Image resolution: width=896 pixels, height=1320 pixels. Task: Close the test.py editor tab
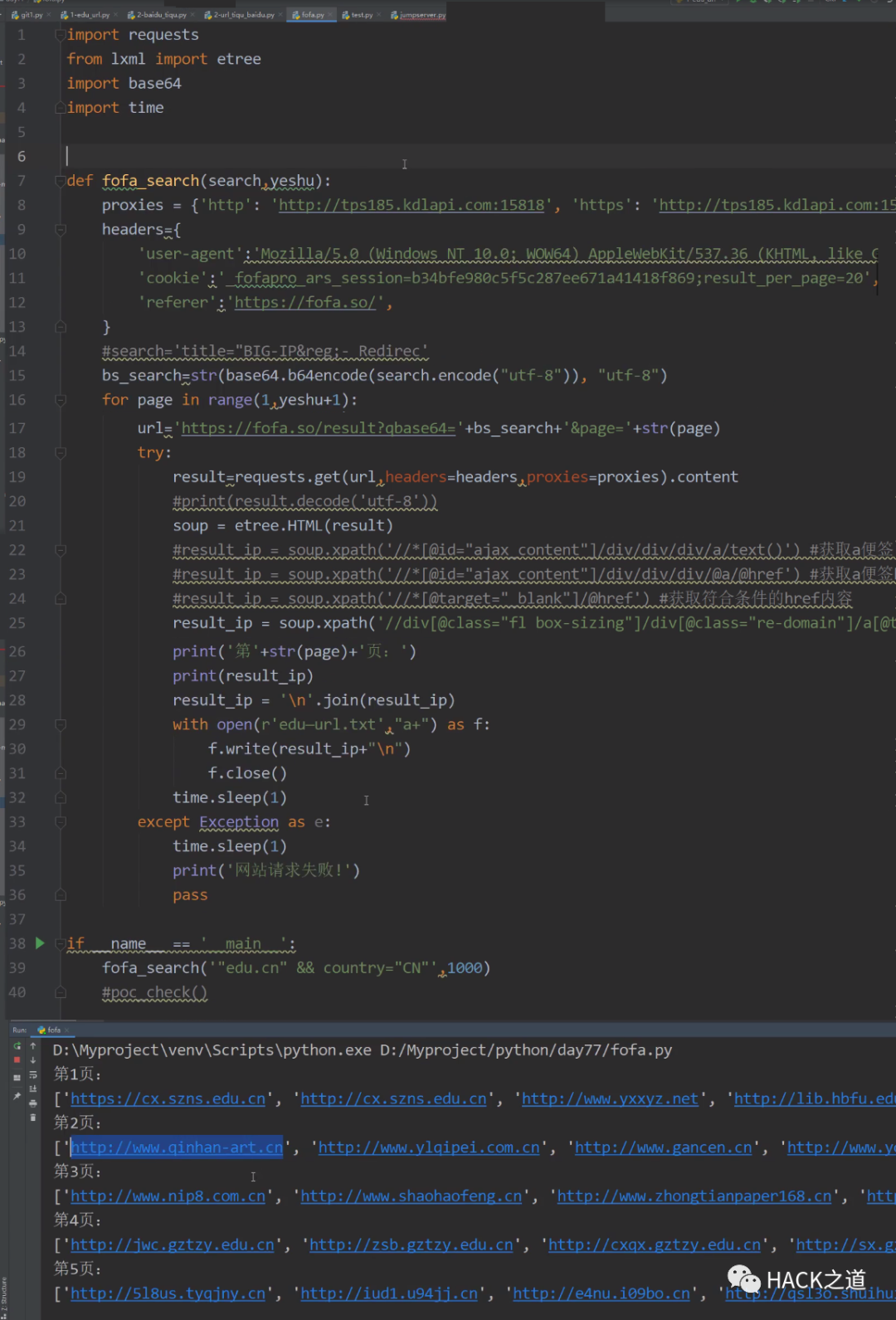379,15
